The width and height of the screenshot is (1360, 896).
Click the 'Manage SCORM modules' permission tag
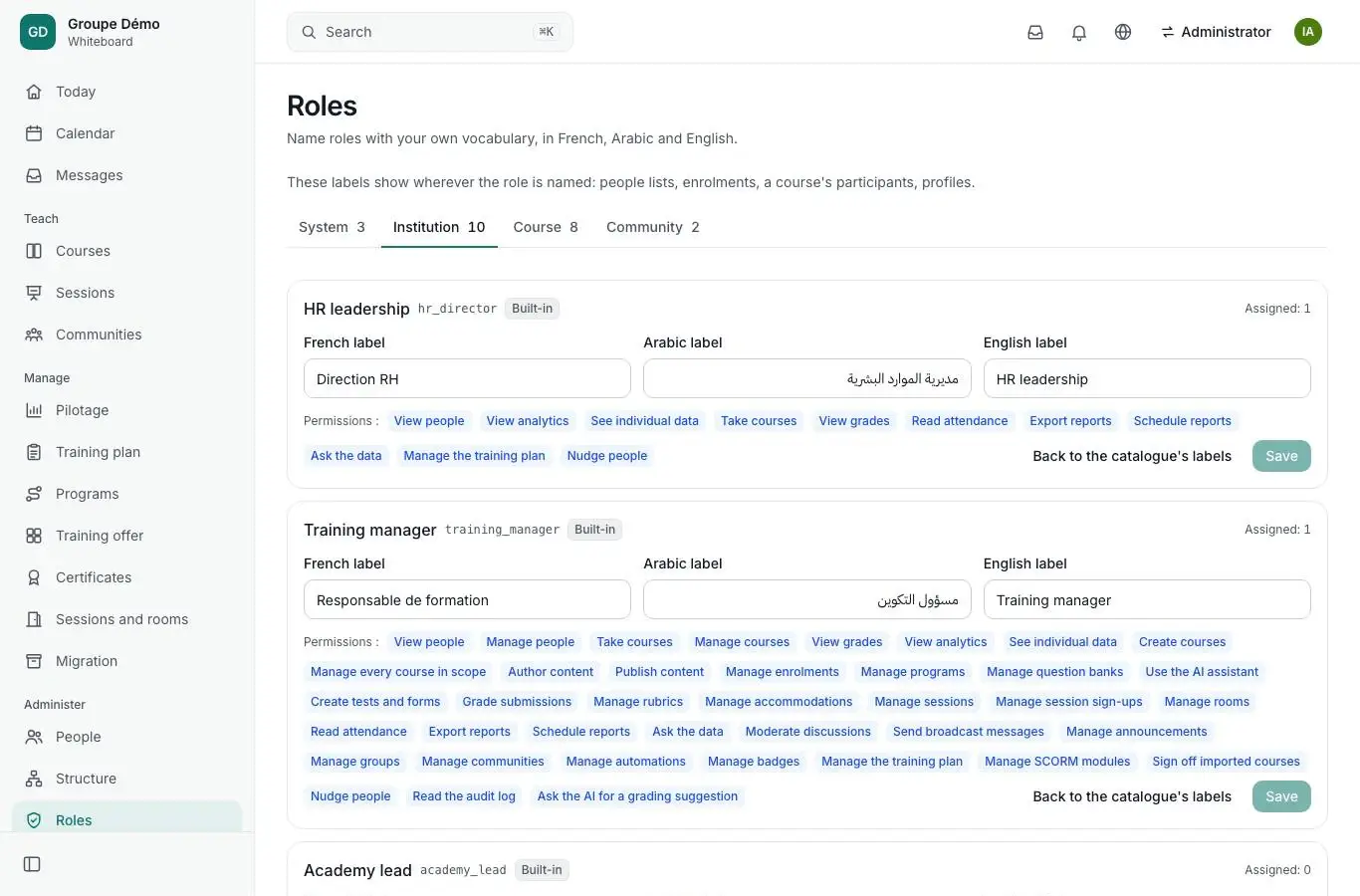pyautogui.click(x=1057, y=762)
